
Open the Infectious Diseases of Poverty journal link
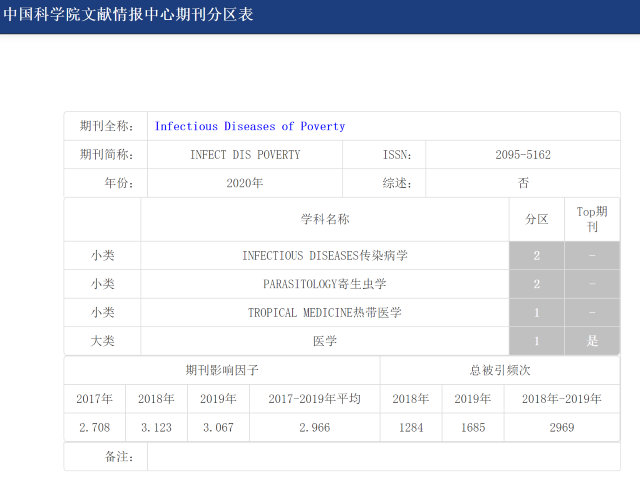[250, 126]
